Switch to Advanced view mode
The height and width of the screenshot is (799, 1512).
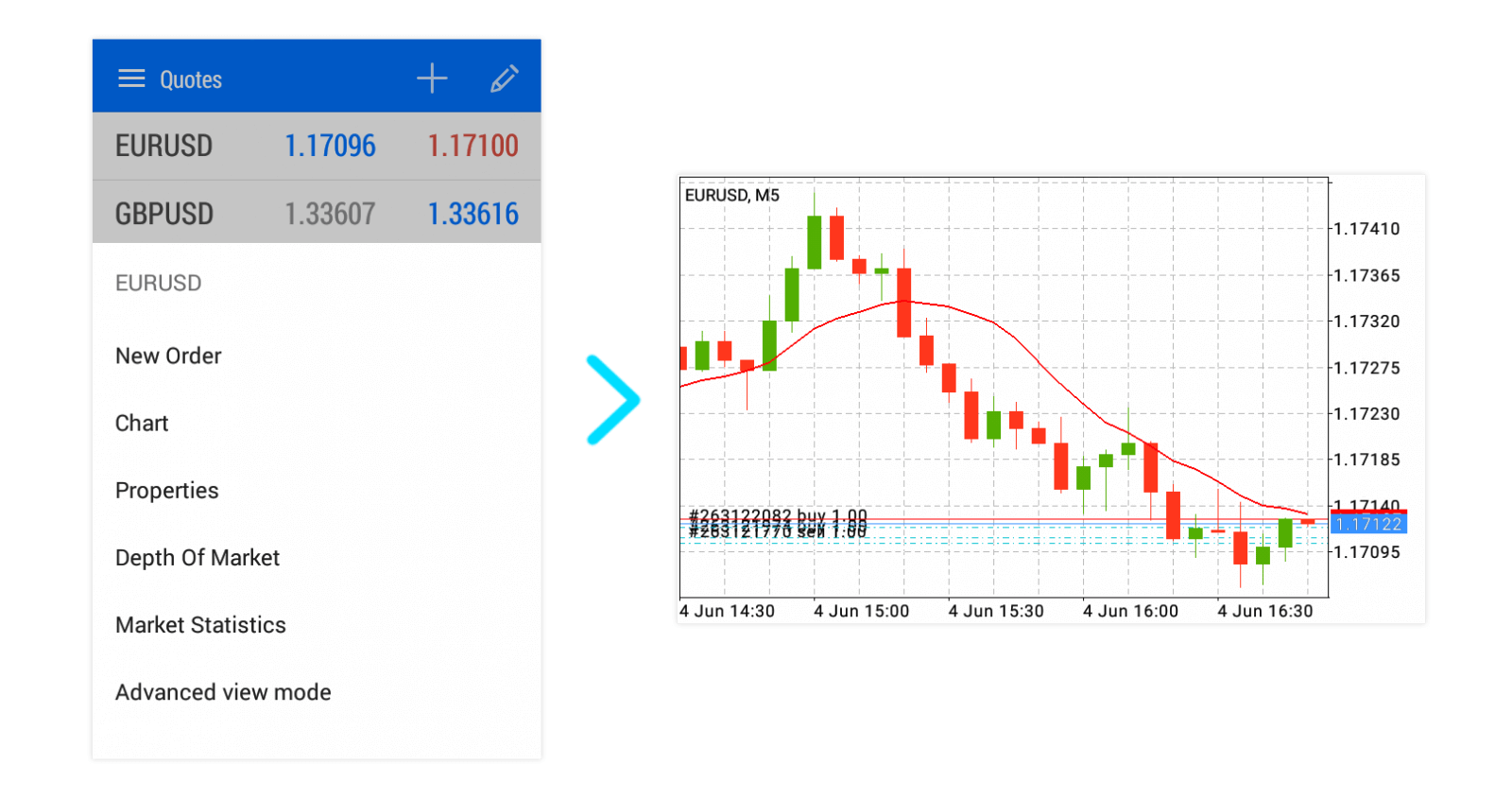223,692
